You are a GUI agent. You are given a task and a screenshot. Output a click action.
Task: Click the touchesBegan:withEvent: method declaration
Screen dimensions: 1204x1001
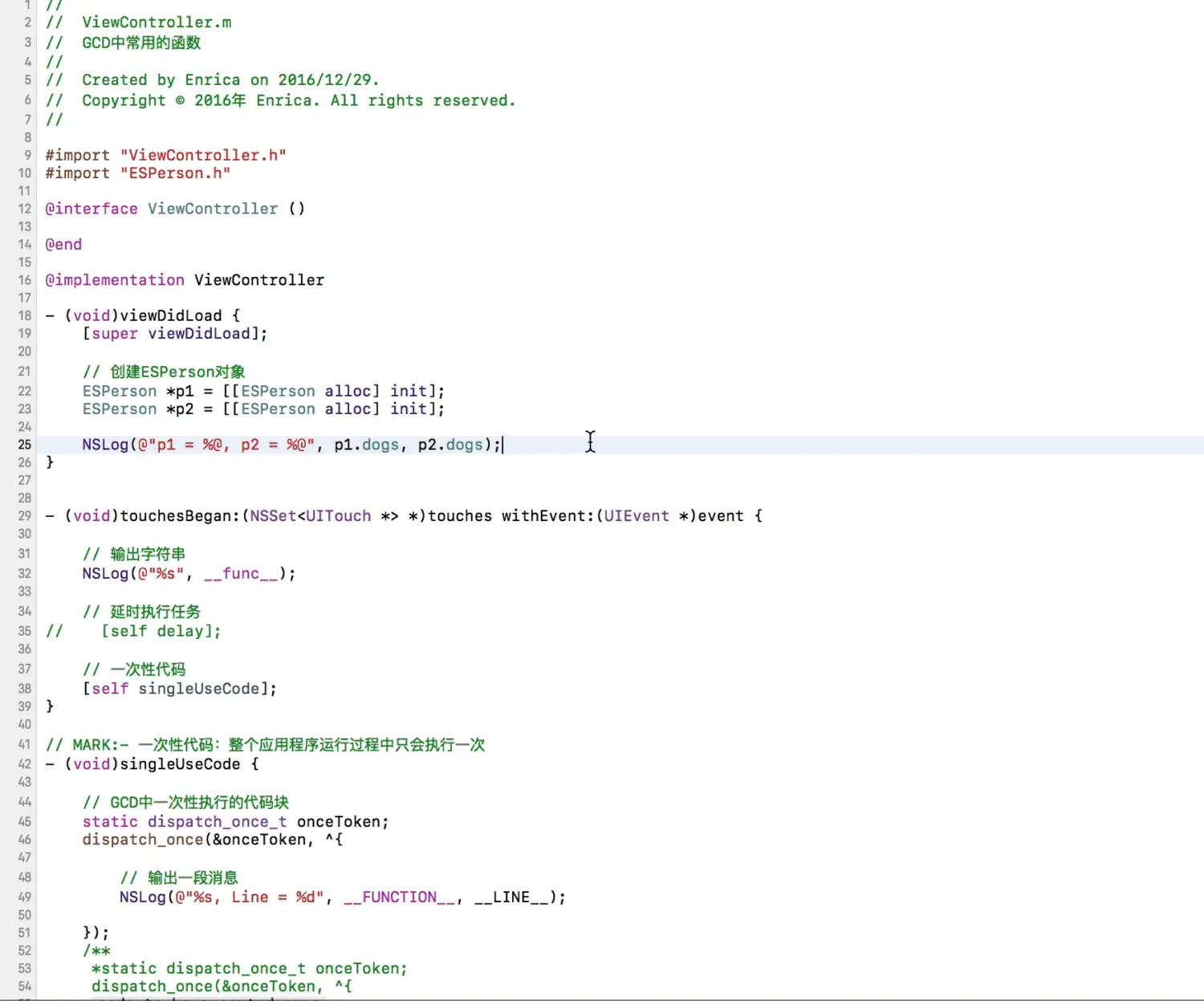pyautogui.click(x=404, y=516)
